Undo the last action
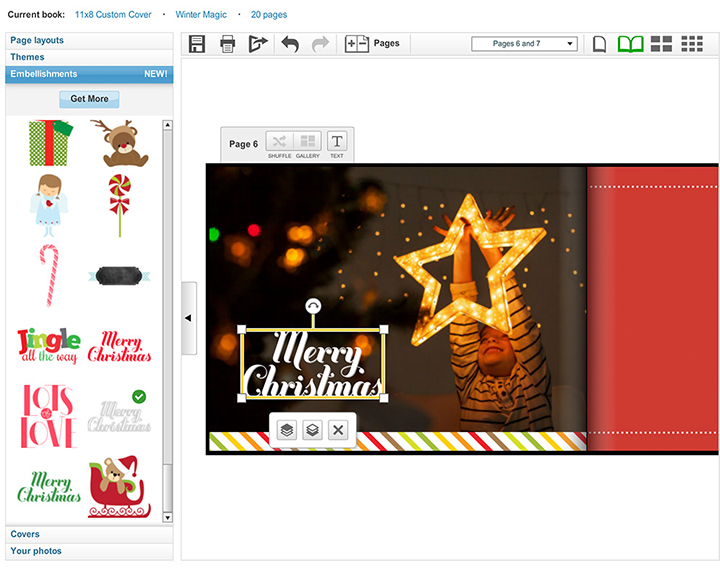 coord(290,44)
